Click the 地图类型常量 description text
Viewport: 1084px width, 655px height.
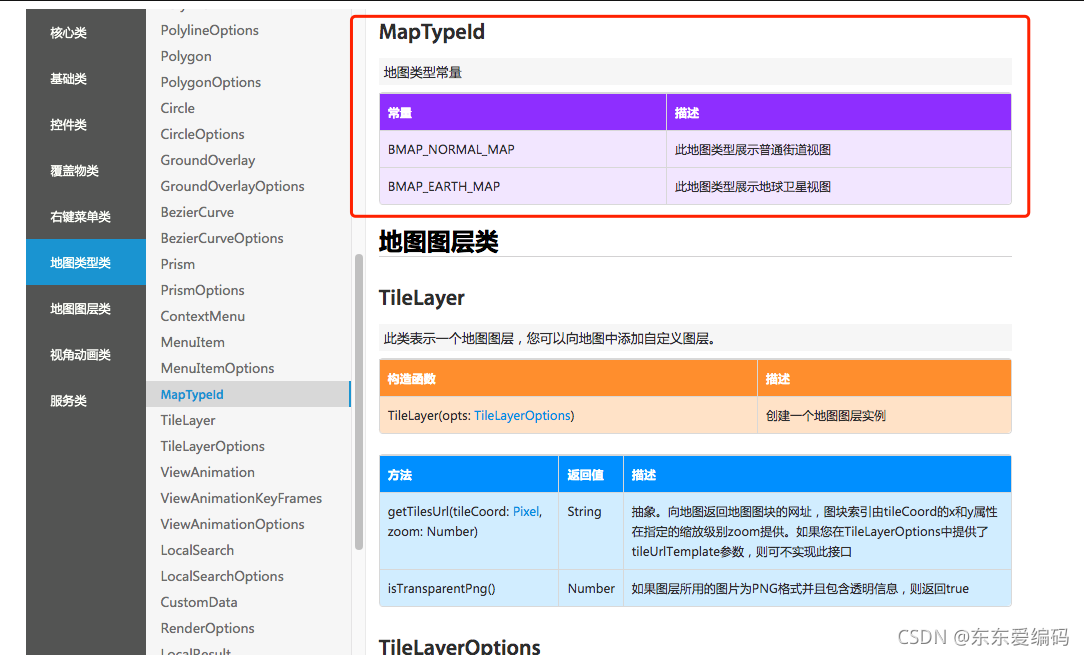[422, 73]
